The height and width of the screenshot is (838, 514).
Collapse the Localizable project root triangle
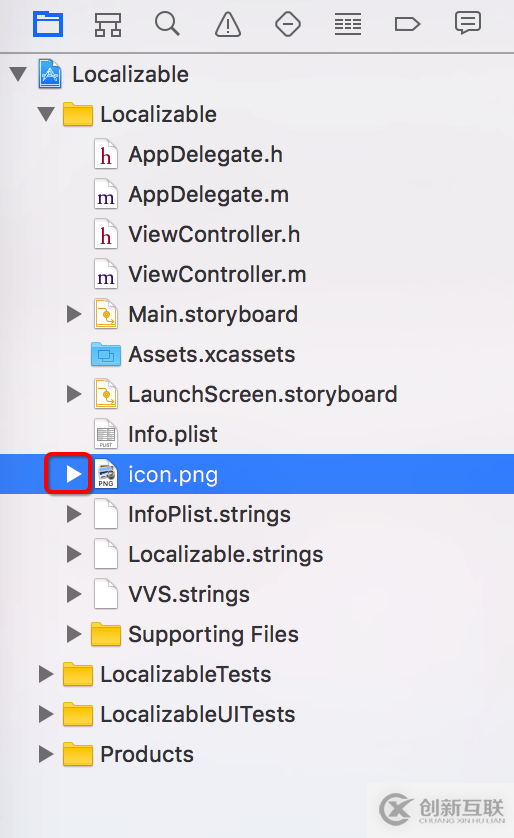click(18, 74)
